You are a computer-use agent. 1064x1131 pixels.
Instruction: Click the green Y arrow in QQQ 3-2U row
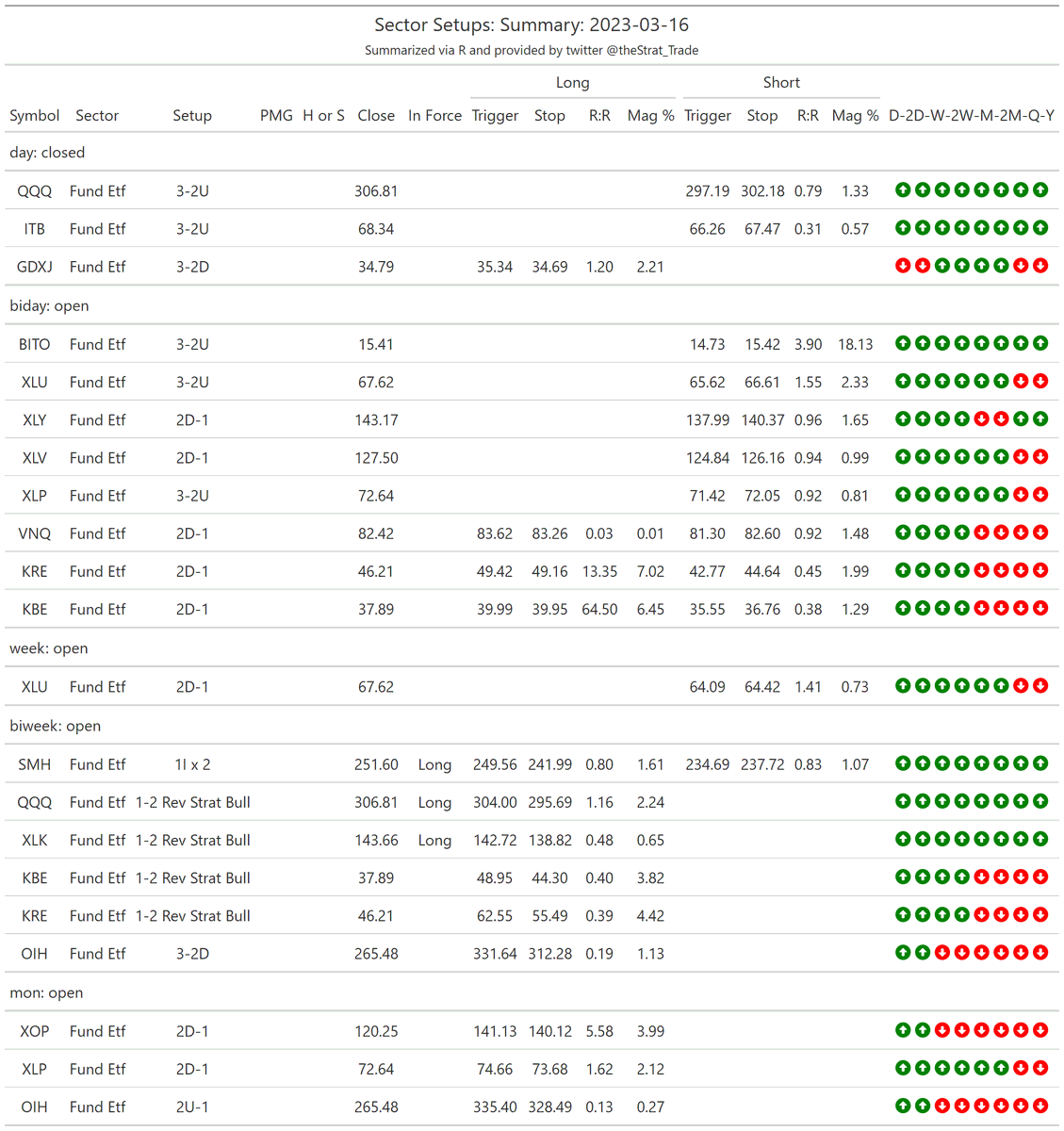click(1040, 189)
